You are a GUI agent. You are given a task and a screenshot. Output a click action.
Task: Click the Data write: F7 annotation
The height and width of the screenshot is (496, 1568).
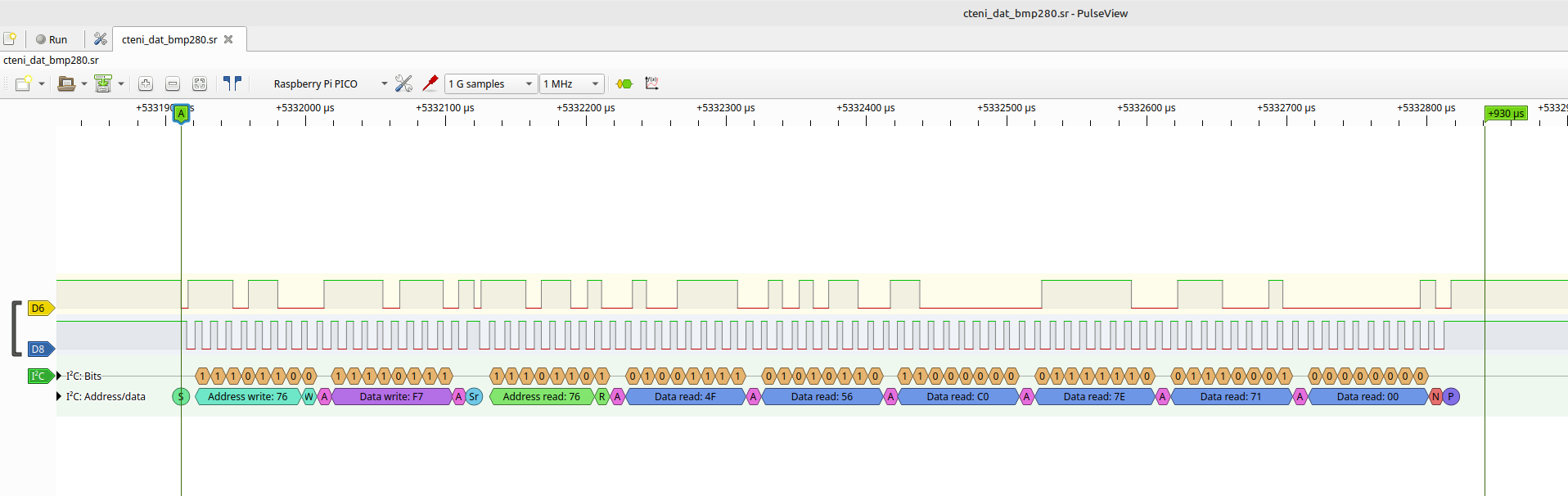click(x=391, y=397)
